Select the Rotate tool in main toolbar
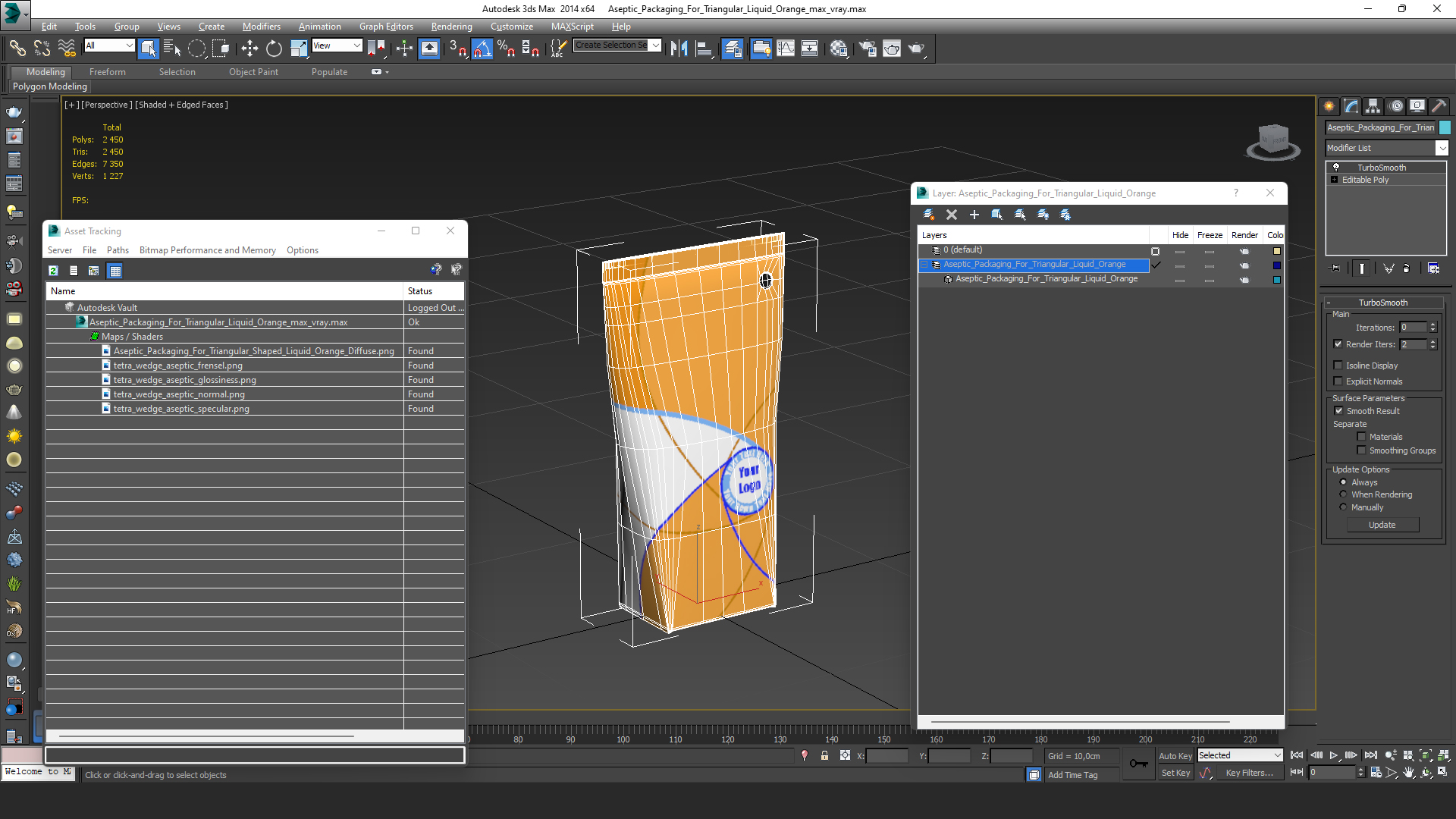Screen dimensions: 1456x819 (274, 49)
